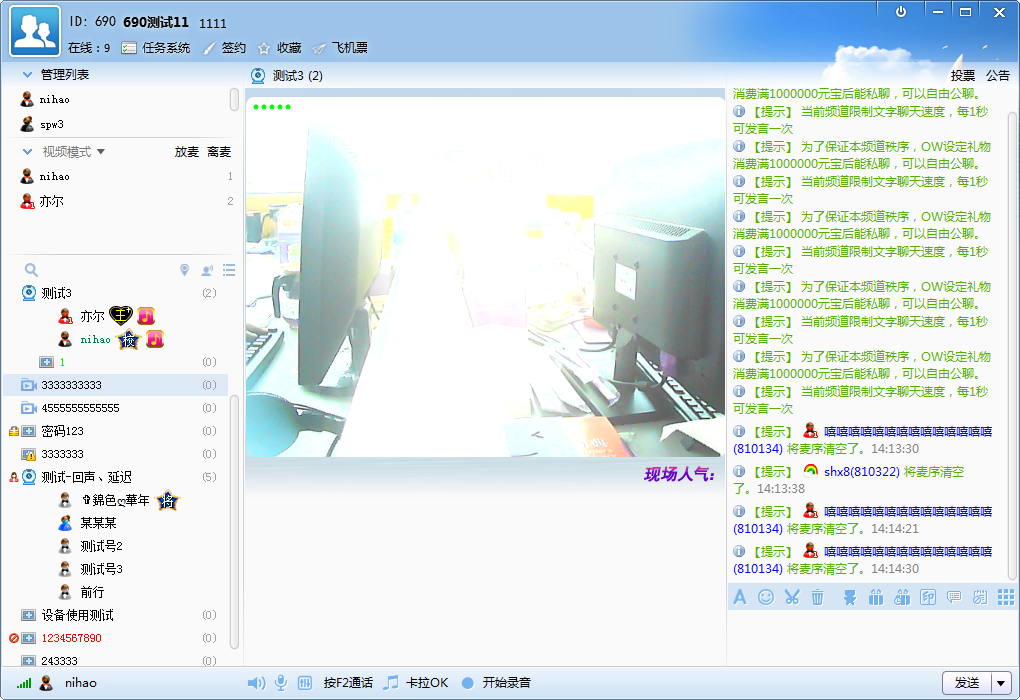Start recording with 开始录音
The width and height of the screenshot is (1020, 700).
tap(496, 682)
